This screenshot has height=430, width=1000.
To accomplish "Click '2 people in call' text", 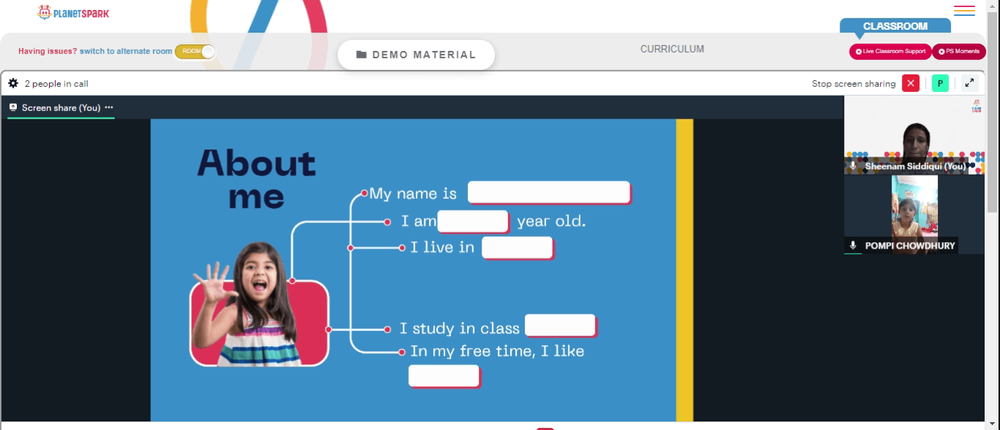I will tap(56, 84).
